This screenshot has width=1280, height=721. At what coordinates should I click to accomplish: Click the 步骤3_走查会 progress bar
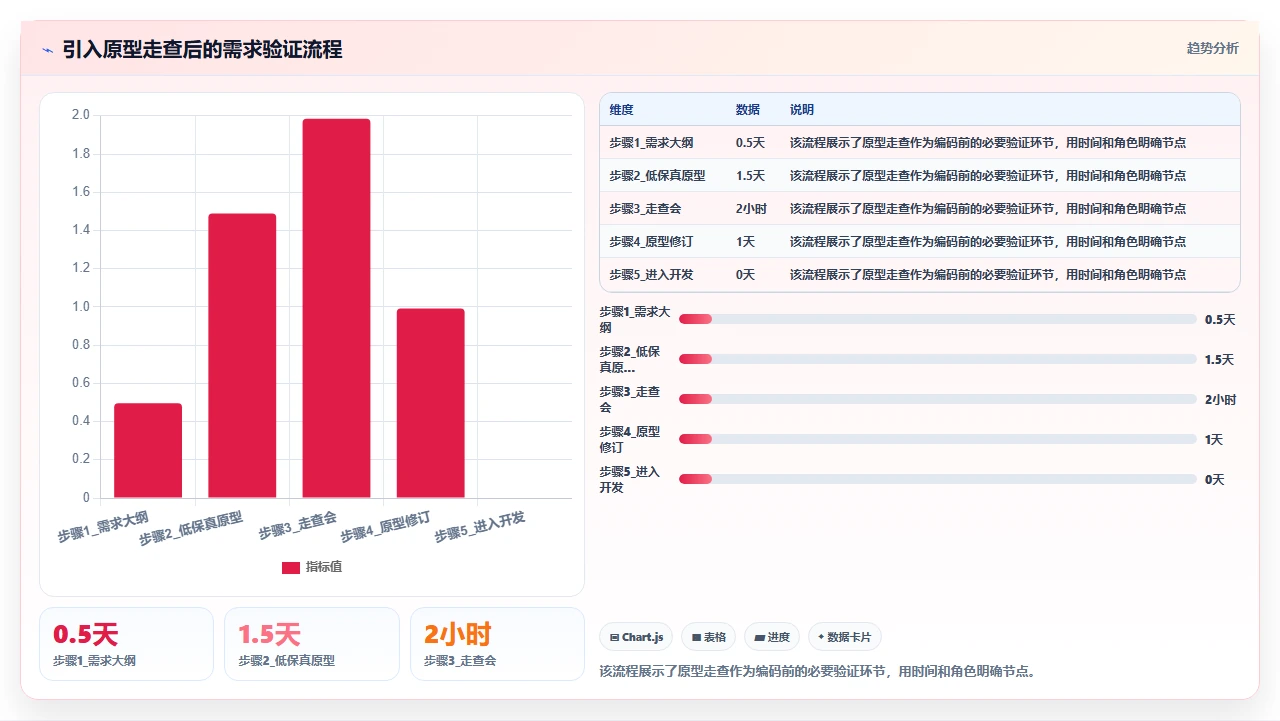click(x=938, y=399)
